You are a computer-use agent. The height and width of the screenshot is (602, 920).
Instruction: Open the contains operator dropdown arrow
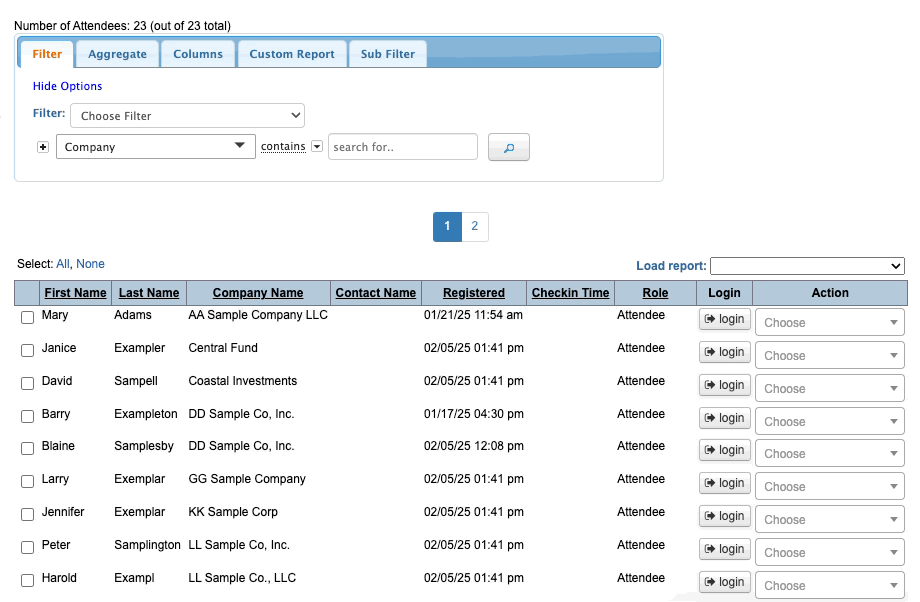pos(317,146)
